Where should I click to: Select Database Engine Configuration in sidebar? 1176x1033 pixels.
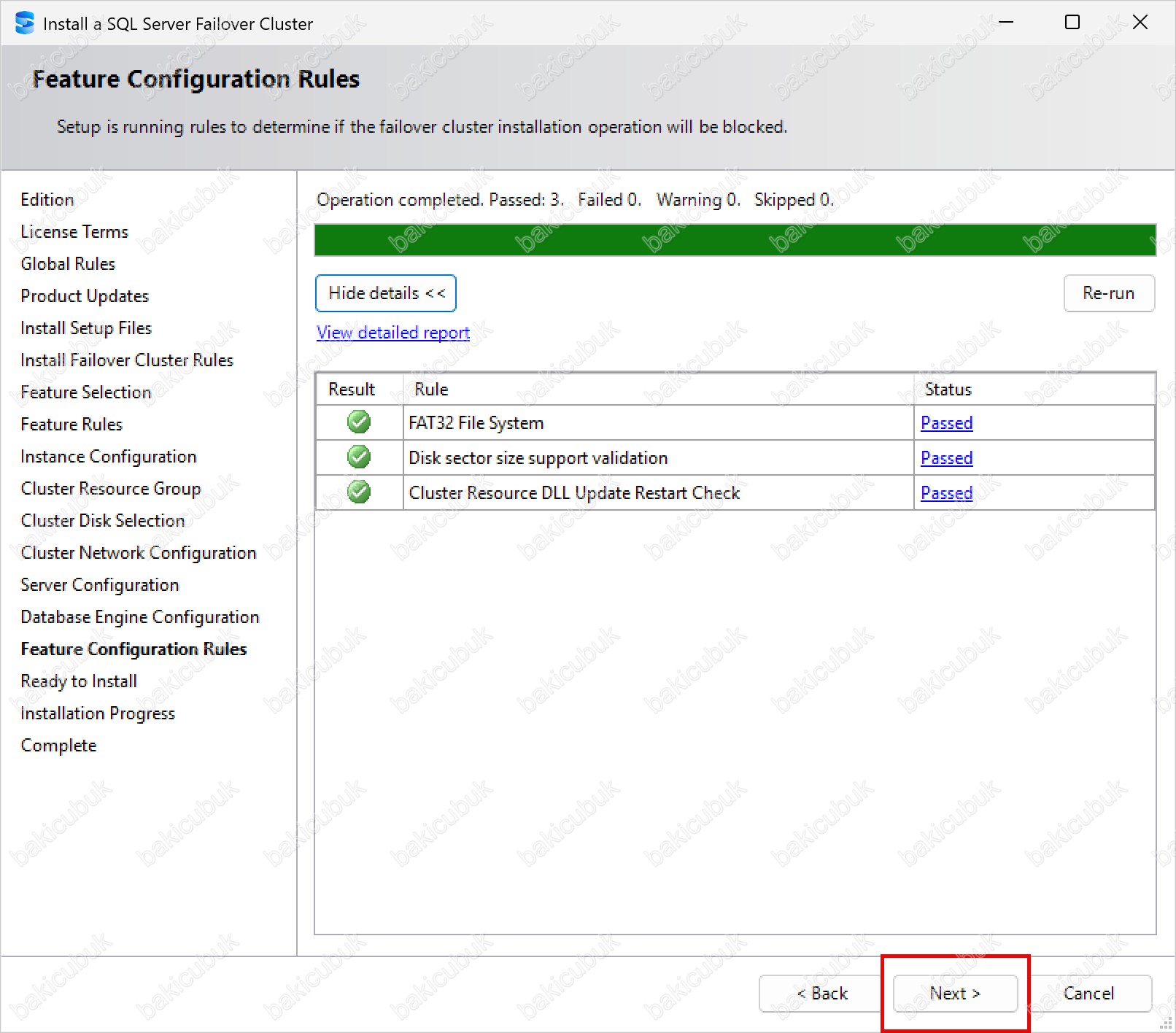click(x=140, y=617)
